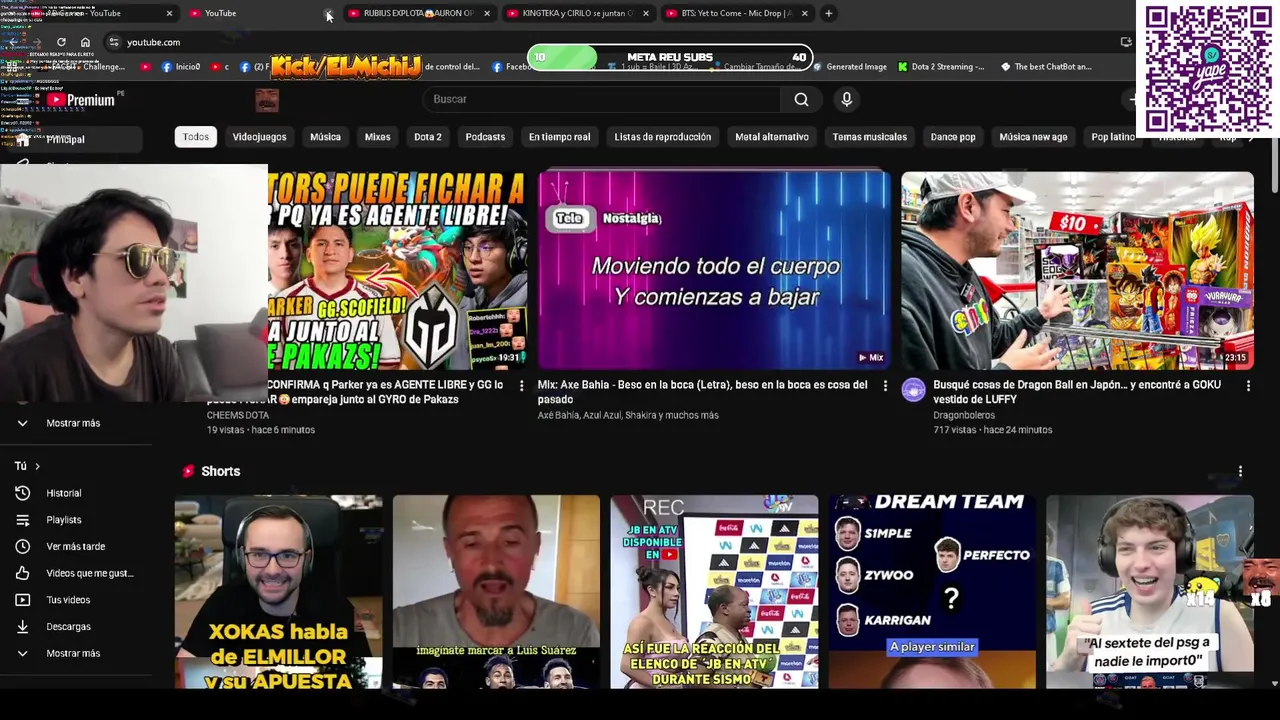The width and height of the screenshot is (1280, 720).
Task: Close the BTS Yet to Come tab
Action: [x=804, y=13]
